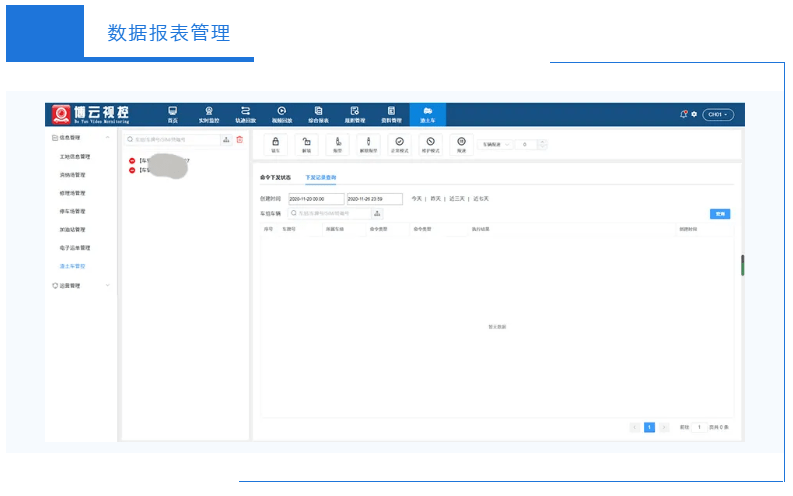Go to the previous page arrow
This screenshot has height=496, width=793.
tap(635, 428)
